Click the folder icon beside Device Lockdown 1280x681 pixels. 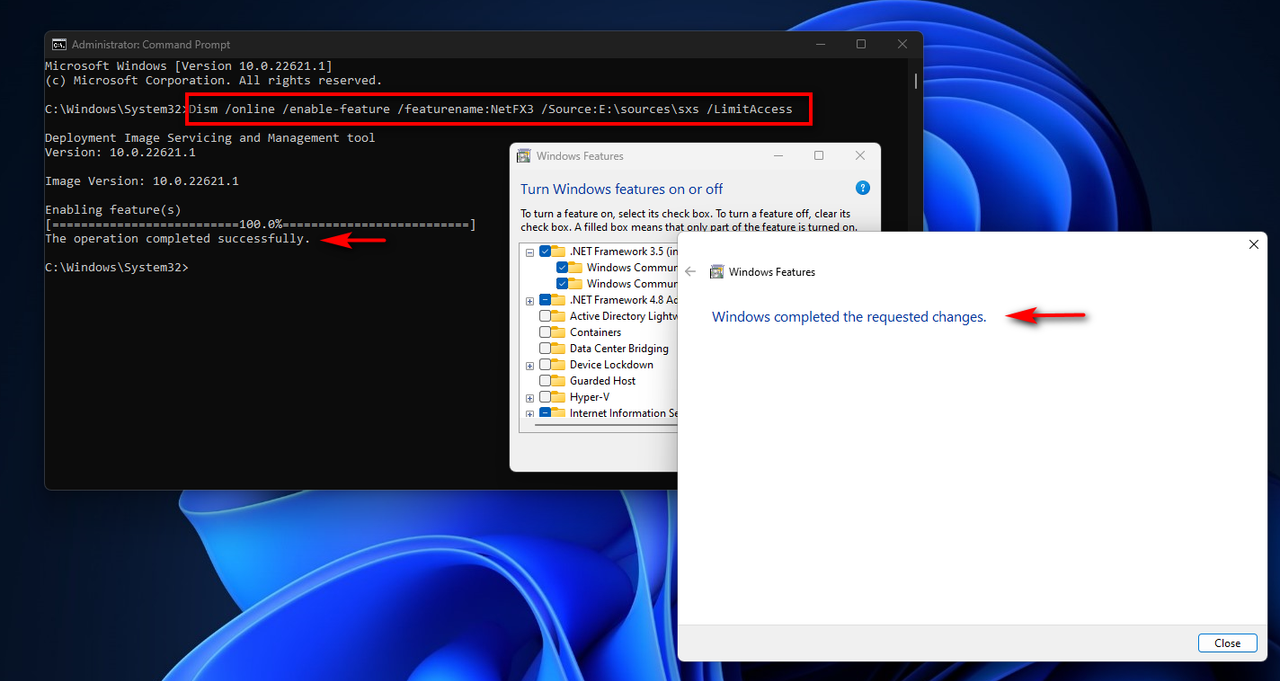(558, 365)
